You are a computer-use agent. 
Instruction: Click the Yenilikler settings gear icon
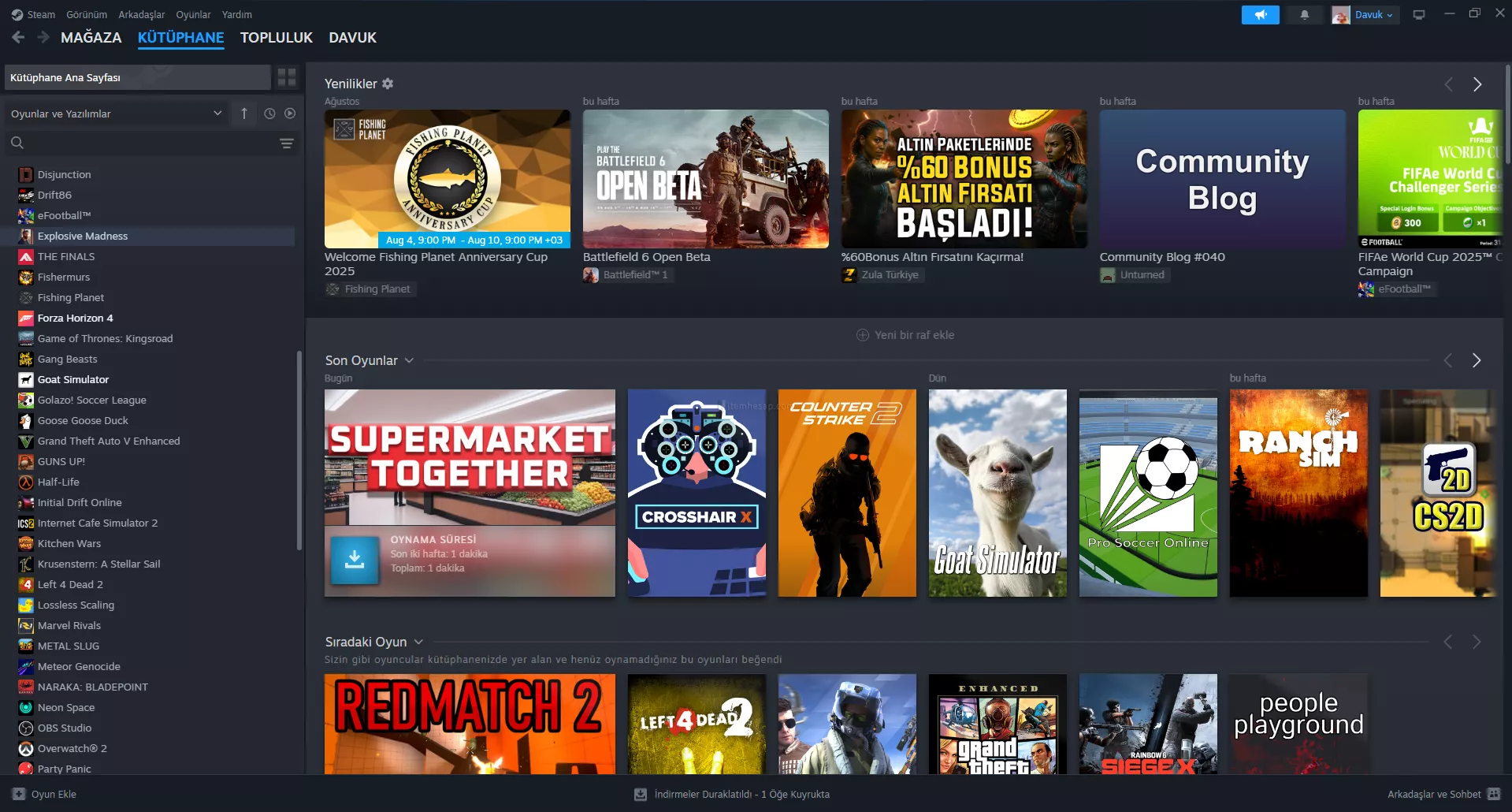(388, 84)
